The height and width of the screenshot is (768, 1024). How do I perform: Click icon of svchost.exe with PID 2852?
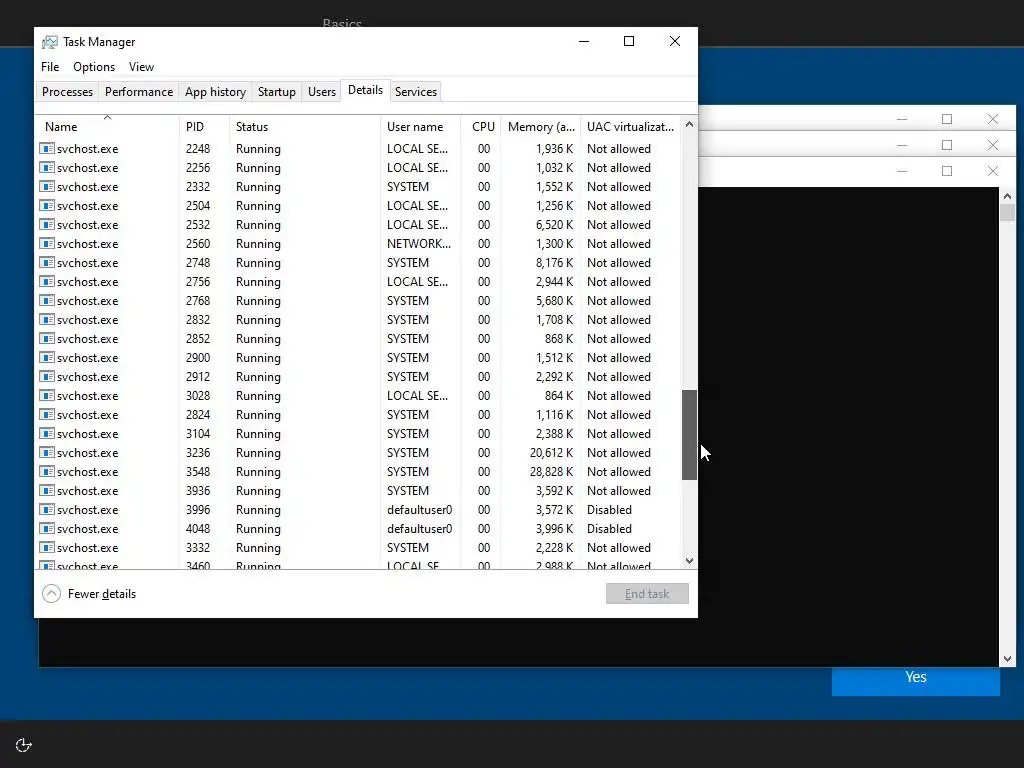pos(46,338)
